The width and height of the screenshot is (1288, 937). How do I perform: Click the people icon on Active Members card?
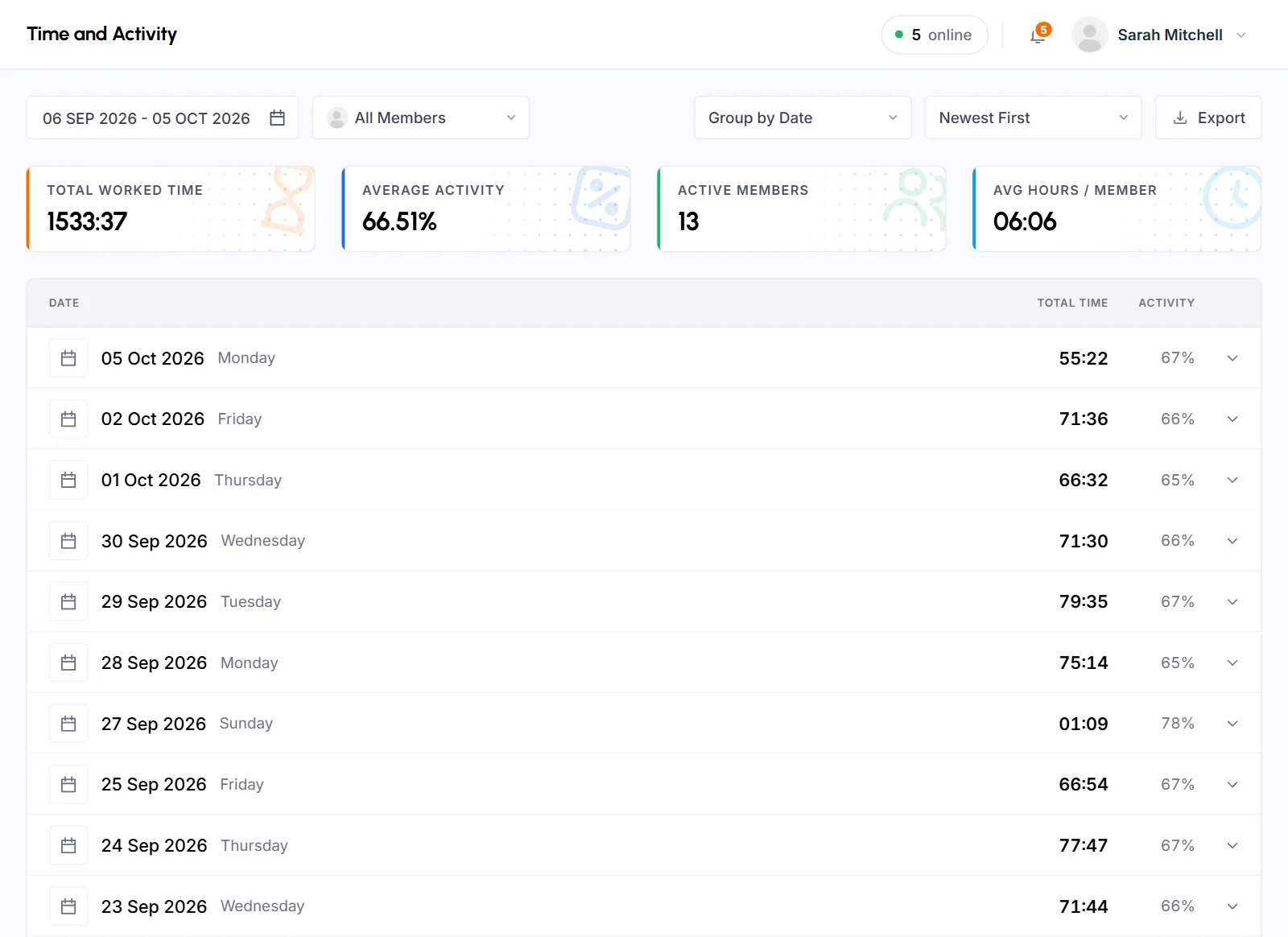pos(914,198)
